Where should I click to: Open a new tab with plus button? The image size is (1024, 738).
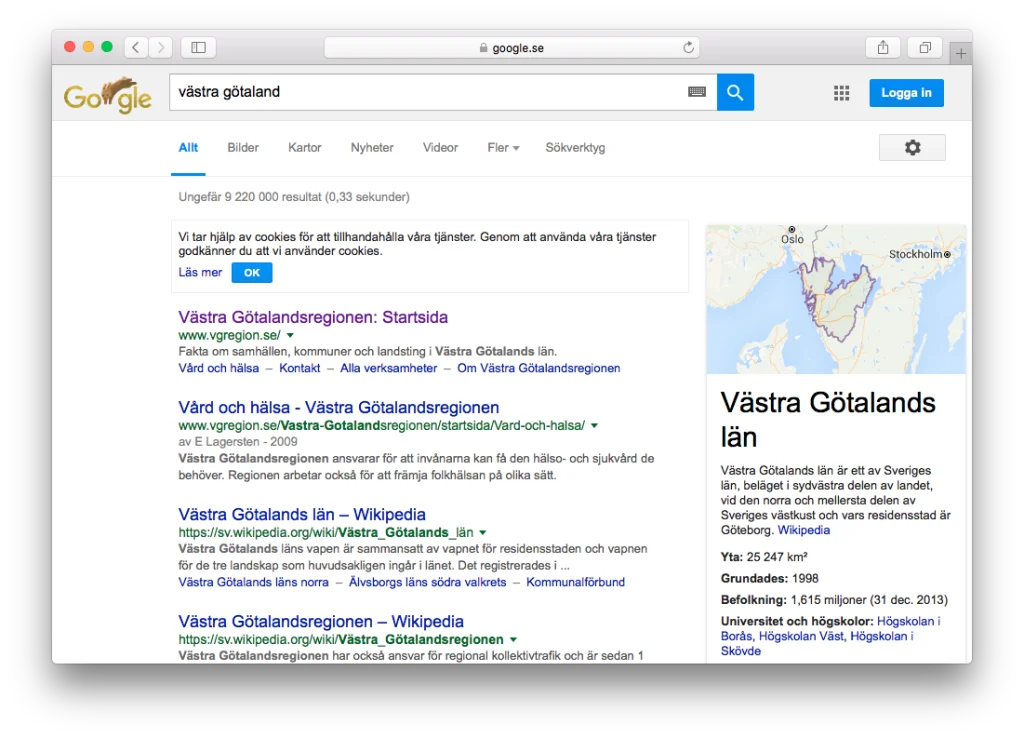click(x=960, y=54)
